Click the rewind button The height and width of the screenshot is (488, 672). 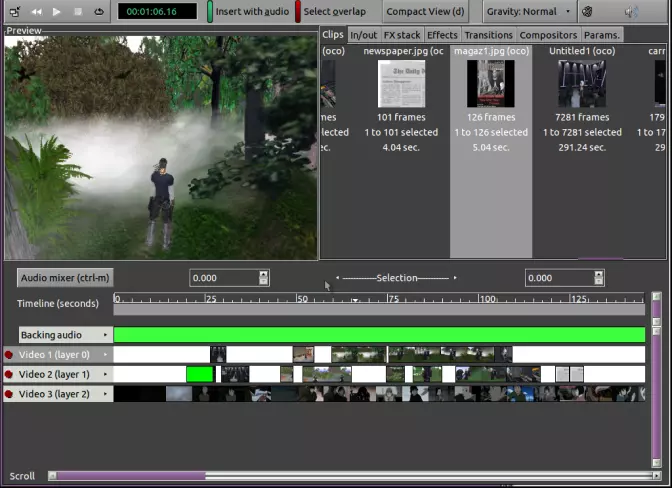[x=36, y=12]
